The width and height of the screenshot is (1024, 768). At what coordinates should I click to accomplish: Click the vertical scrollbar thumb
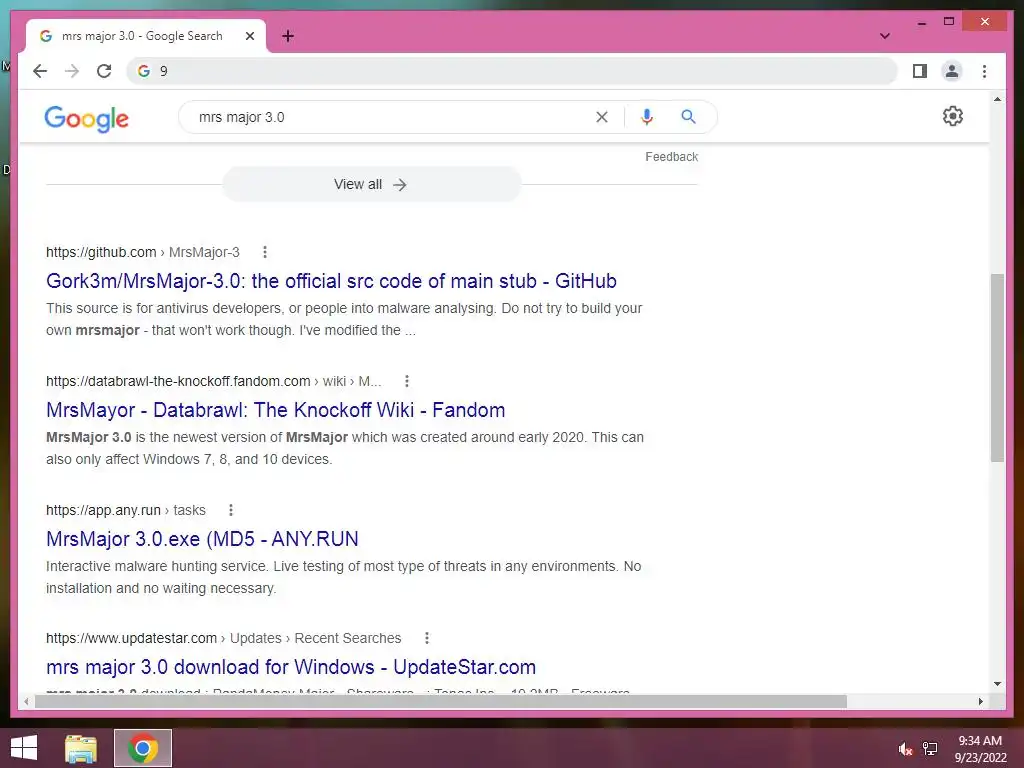(x=997, y=368)
